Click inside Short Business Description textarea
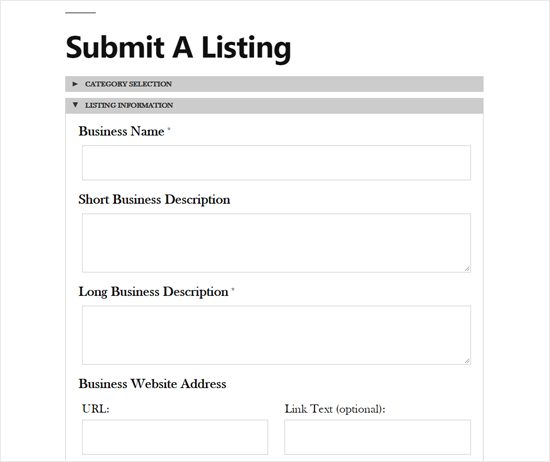 coord(276,243)
